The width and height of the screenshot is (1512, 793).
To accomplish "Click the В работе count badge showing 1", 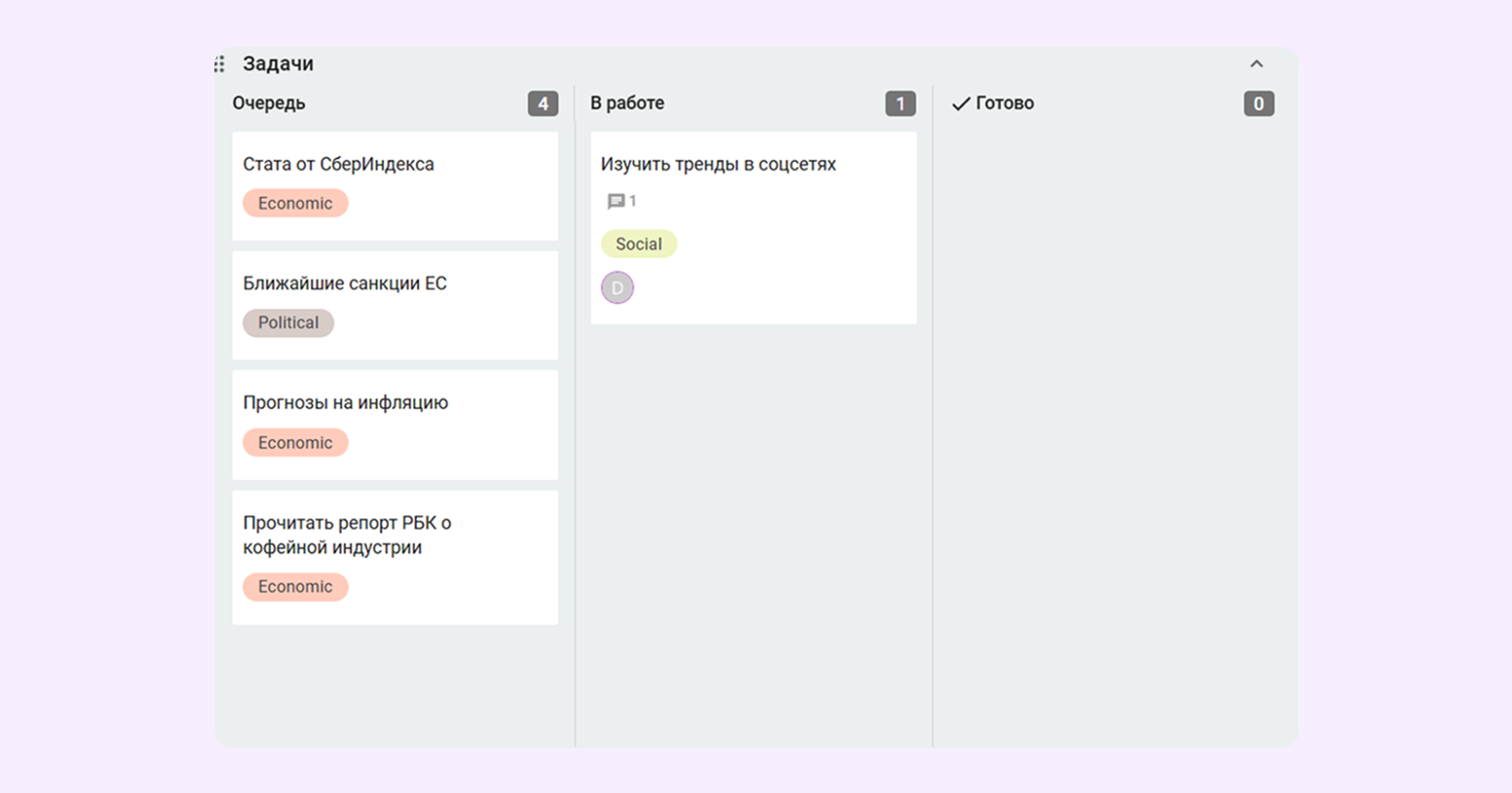I will [x=899, y=103].
